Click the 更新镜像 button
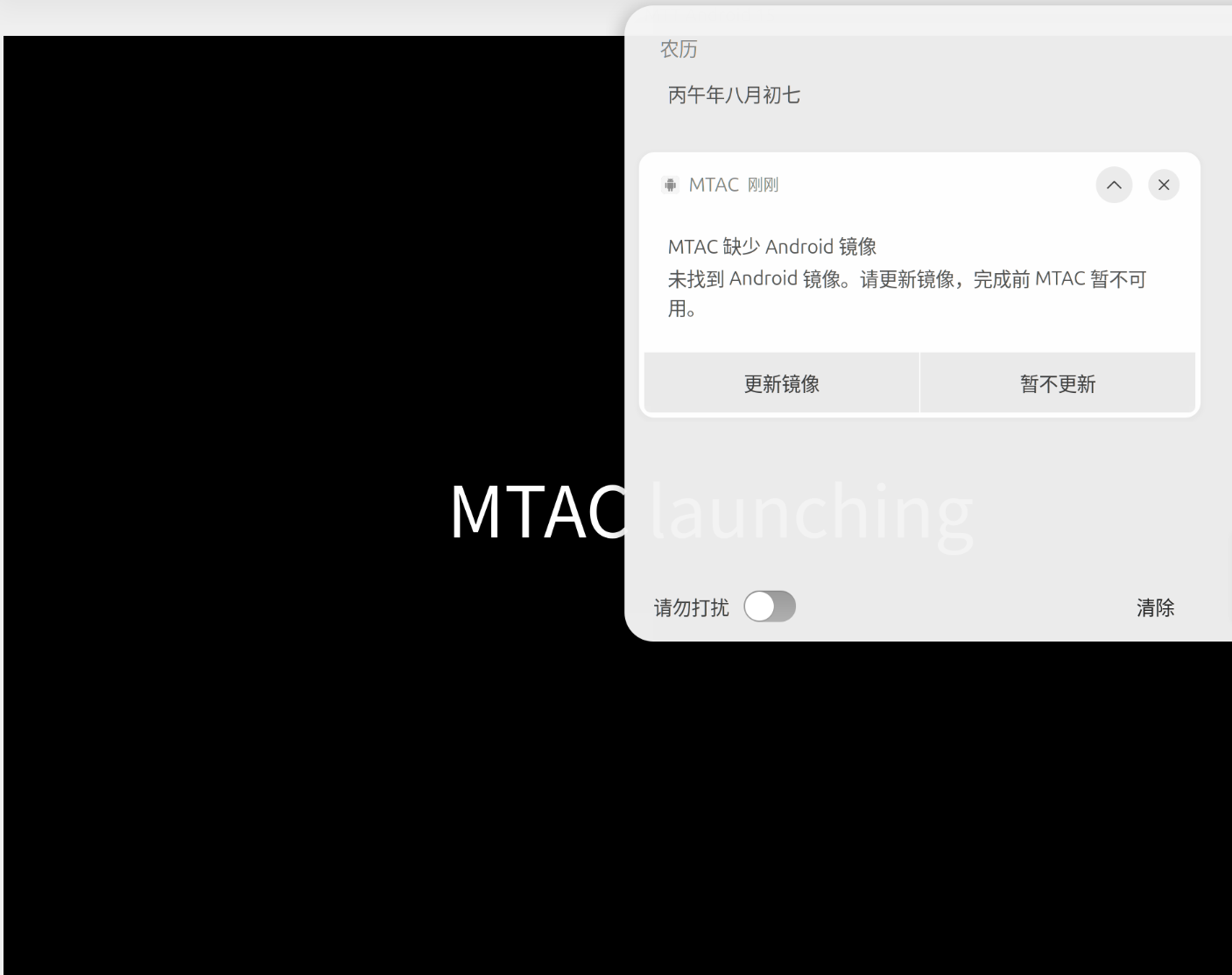The width and height of the screenshot is (1232, 975). 782,383
